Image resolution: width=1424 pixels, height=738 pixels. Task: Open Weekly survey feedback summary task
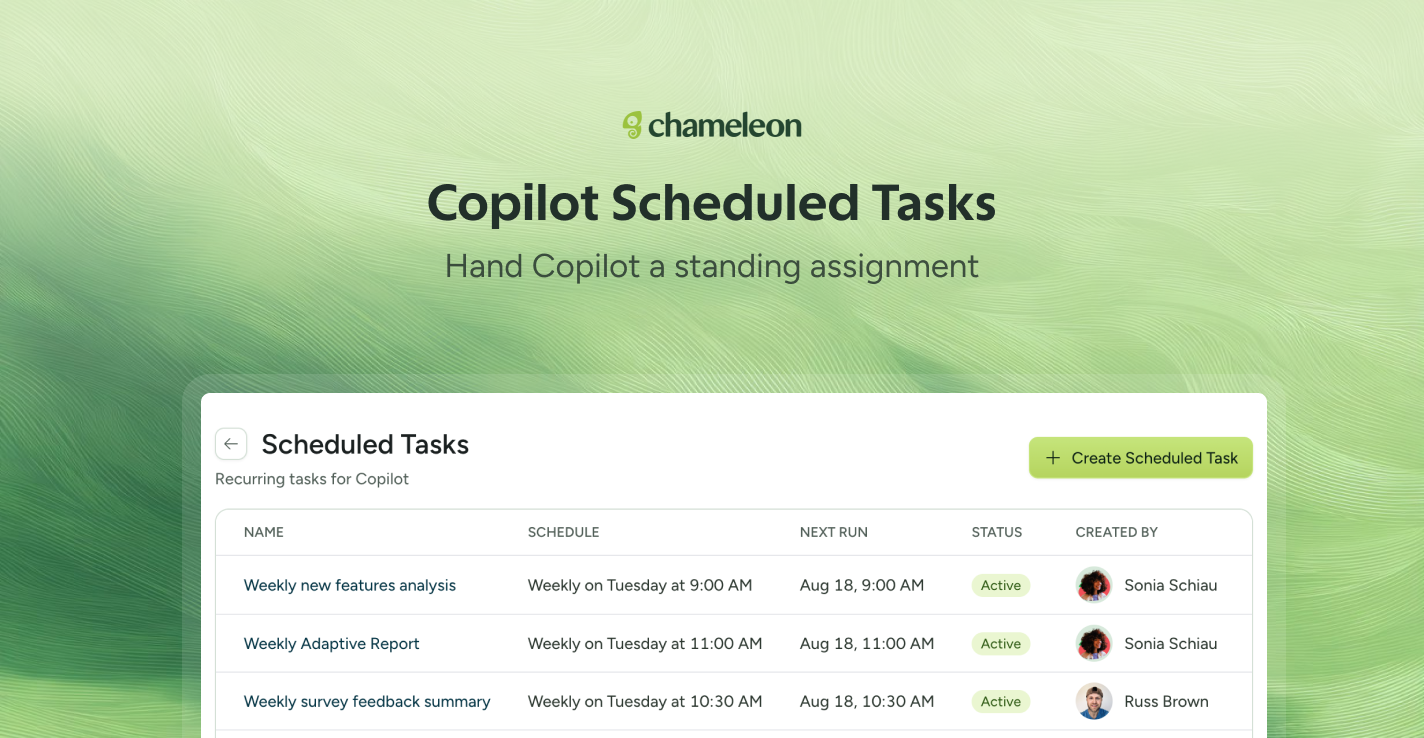click(367, 701)
